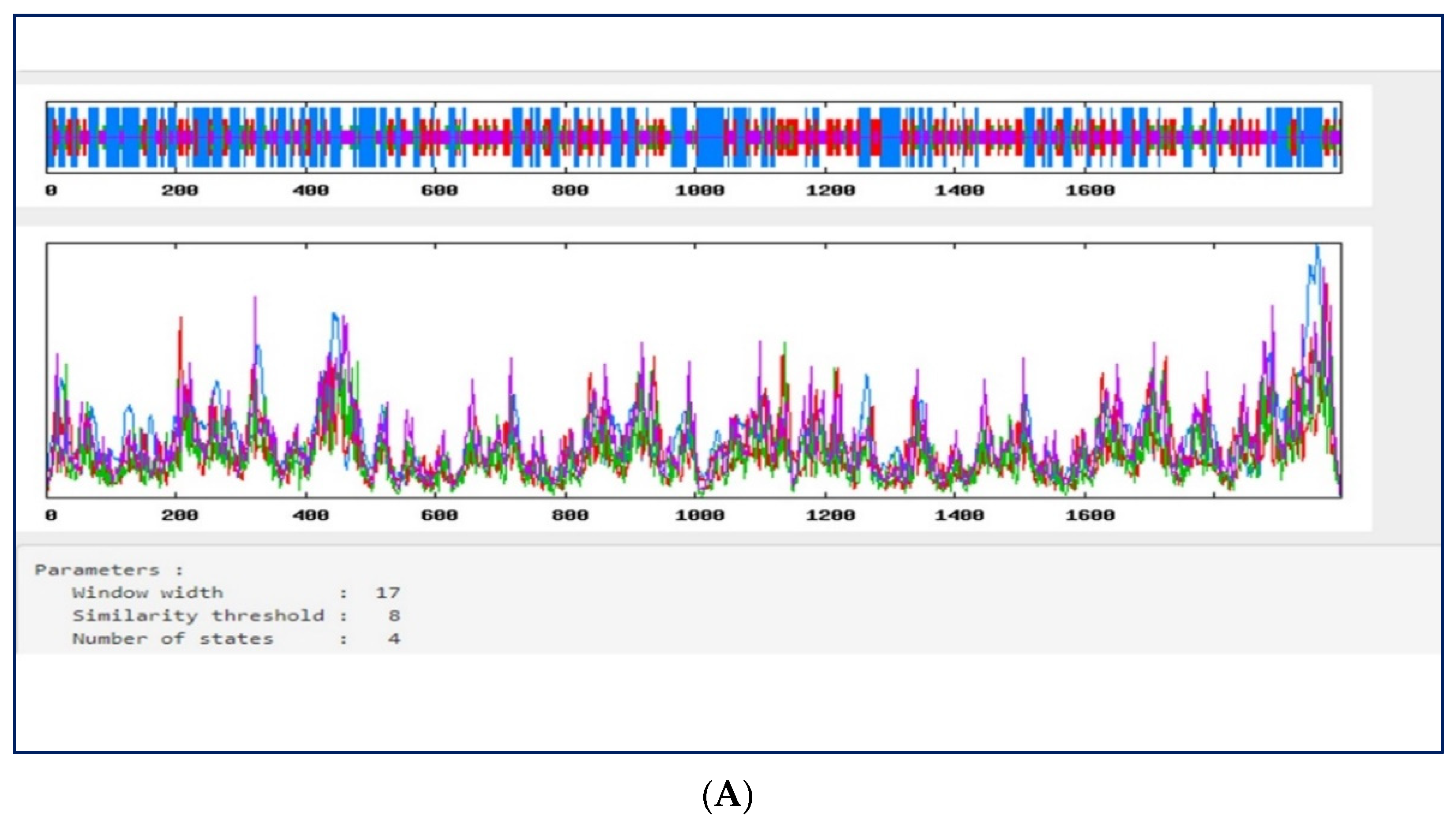Image resolution: width=1456 pixels, height=828 pixels.
Task: Select the similarity threshold value 8
Action: [x=394, y=615]
